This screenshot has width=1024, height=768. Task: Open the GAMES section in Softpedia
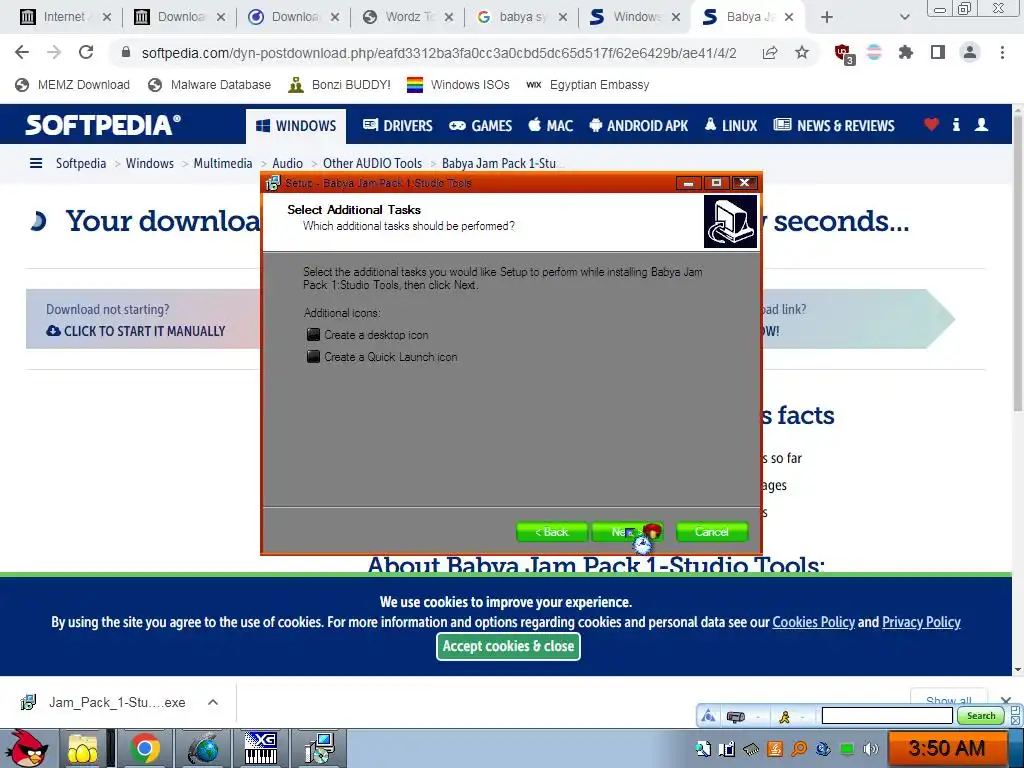481,125
